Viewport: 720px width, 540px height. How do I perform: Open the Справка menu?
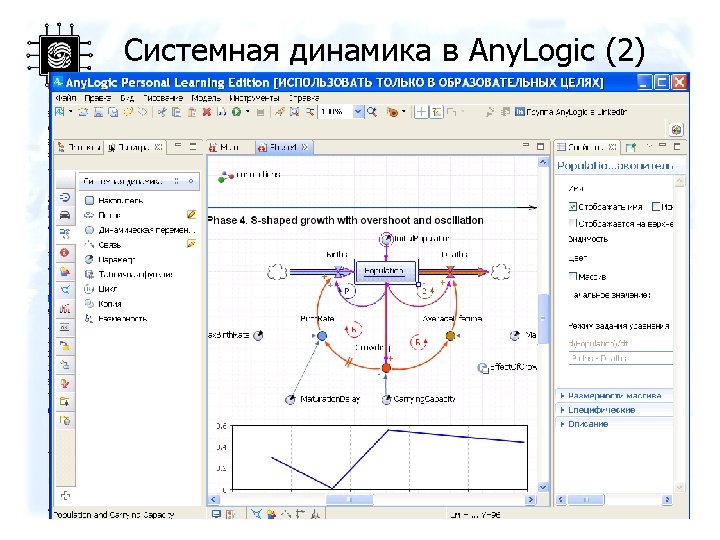click(304, 98)
